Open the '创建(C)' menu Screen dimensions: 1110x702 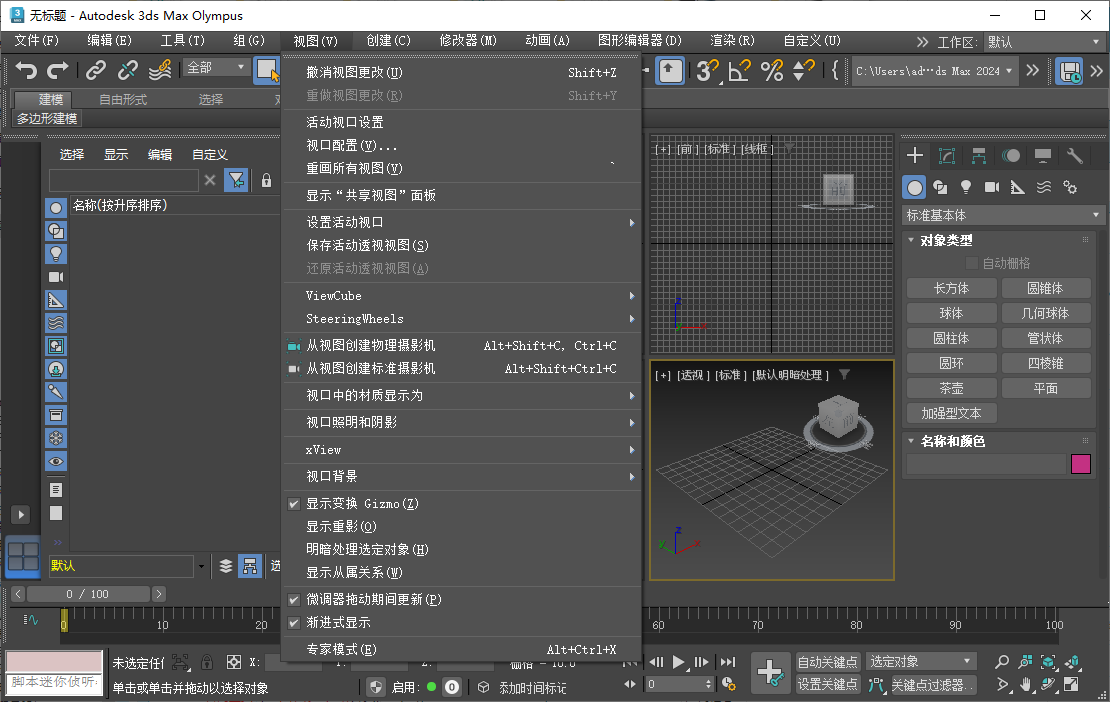click(x=389, y=40)
